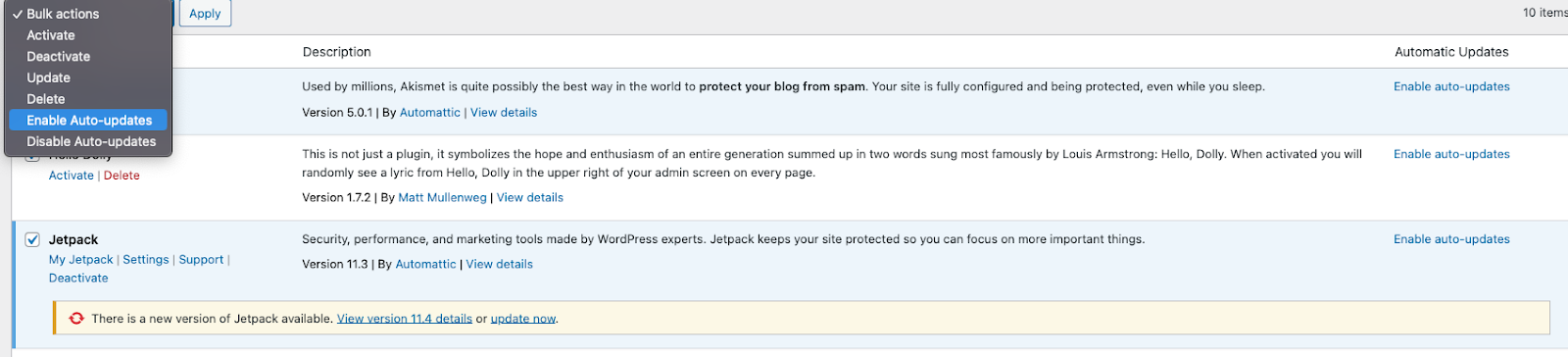Image resolution: width=1568 pixels, height=357 pixels.
Task: Enable auto-updates for the Akismet plugin
Action: [x=1451, y=86]
